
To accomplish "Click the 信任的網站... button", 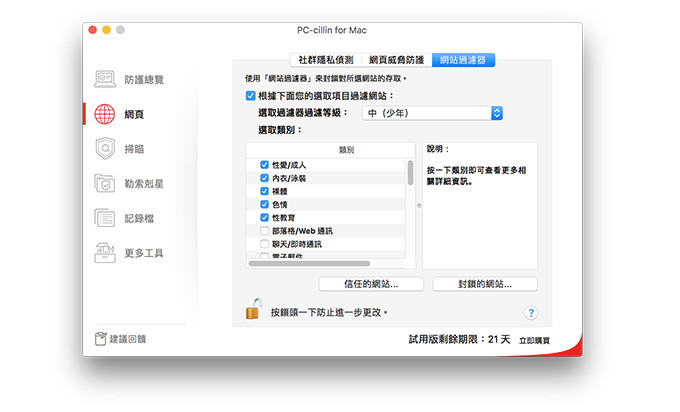I will (371, 284).
